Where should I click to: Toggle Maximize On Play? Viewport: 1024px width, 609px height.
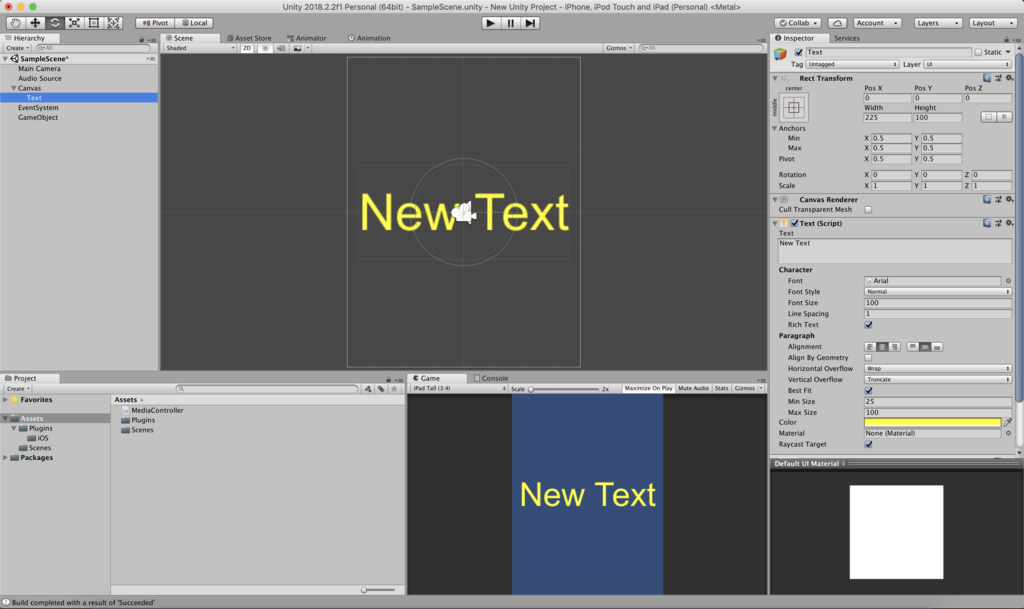pos(648,389)
